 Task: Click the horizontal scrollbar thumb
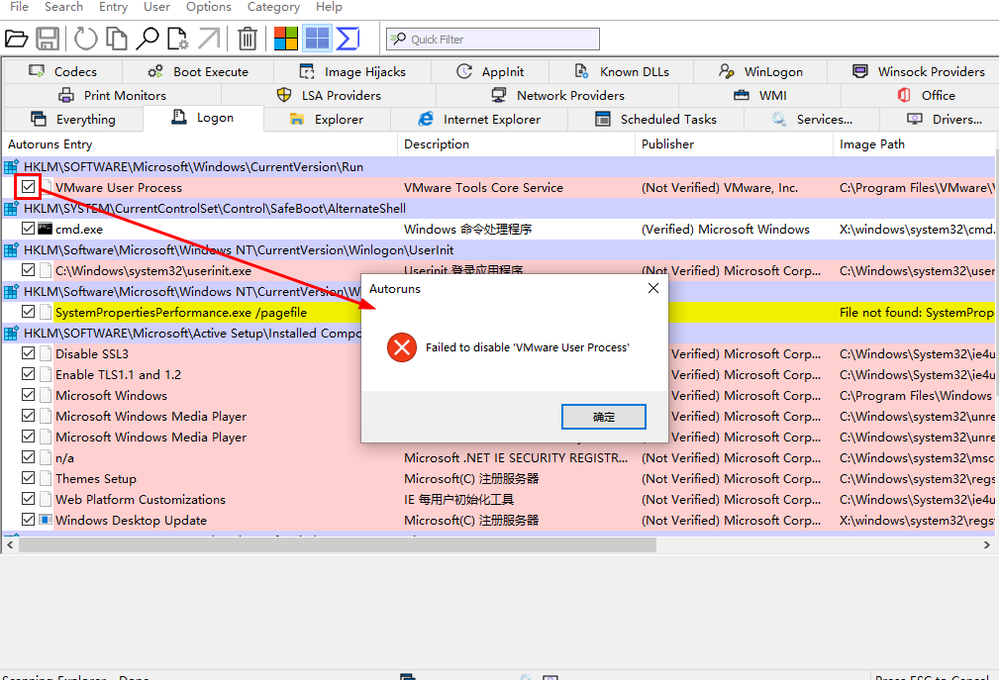tap(338, 545)
